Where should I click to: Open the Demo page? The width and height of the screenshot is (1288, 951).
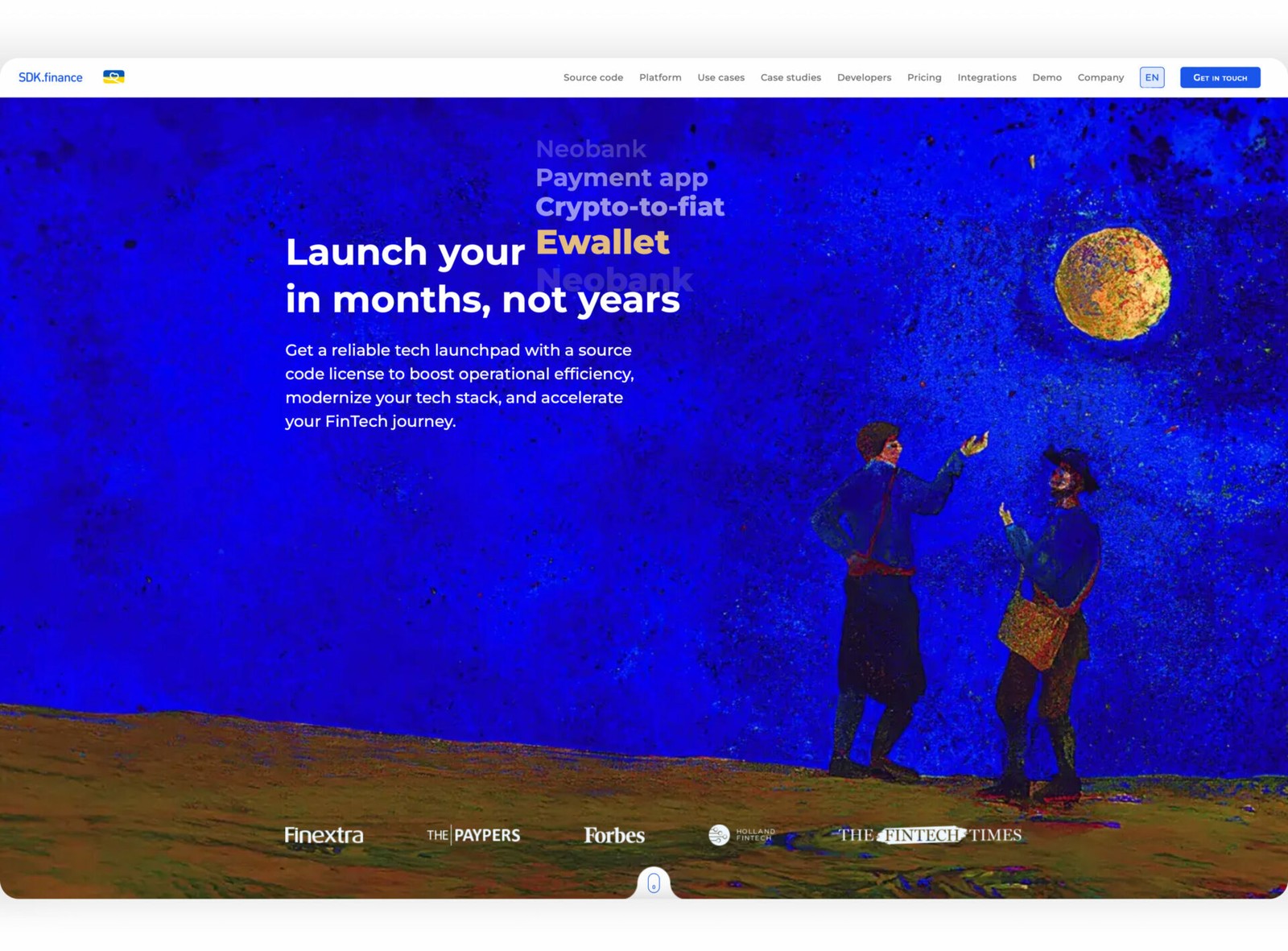1046,77
